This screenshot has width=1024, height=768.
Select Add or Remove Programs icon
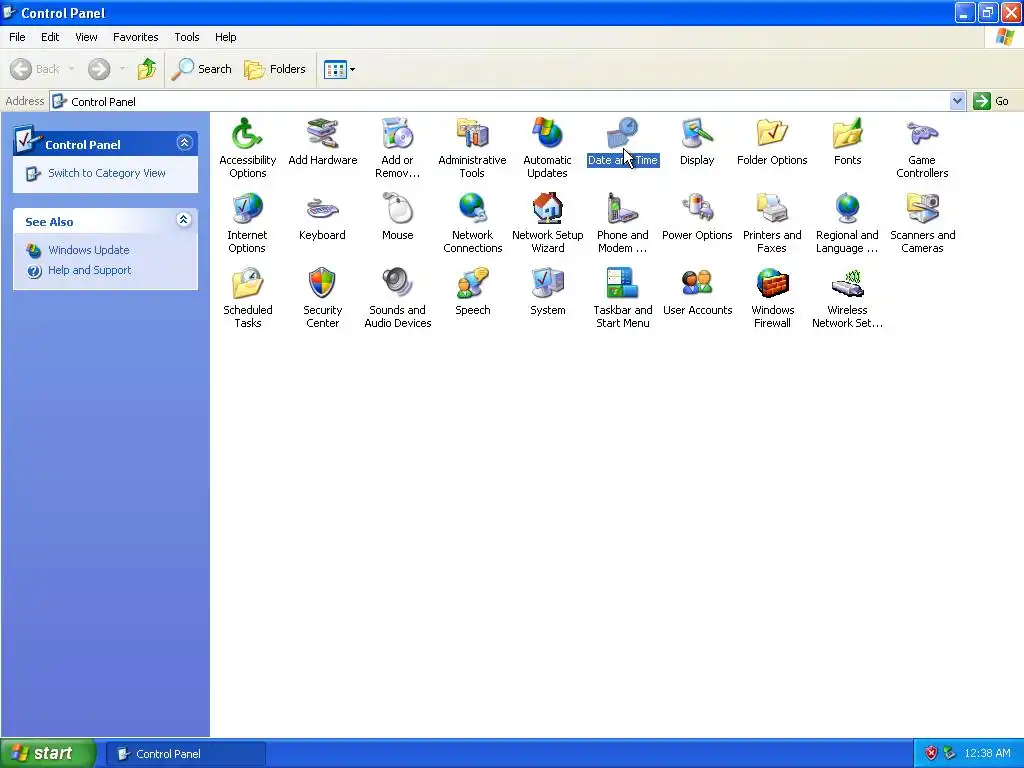pos(397,134)
